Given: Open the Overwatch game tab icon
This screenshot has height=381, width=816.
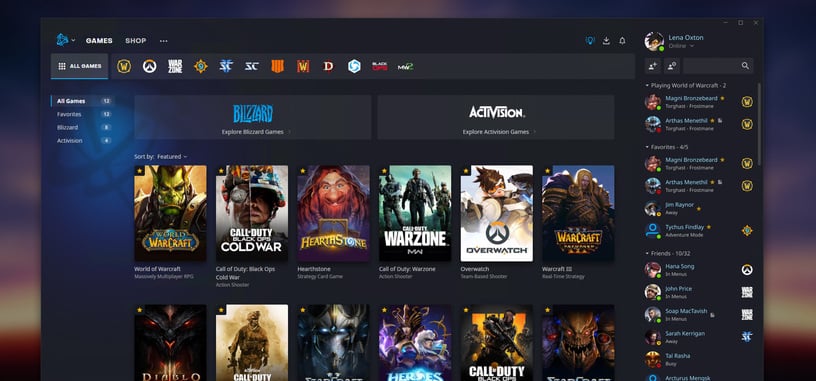Looking at the screenshot, I should [149, 66].
